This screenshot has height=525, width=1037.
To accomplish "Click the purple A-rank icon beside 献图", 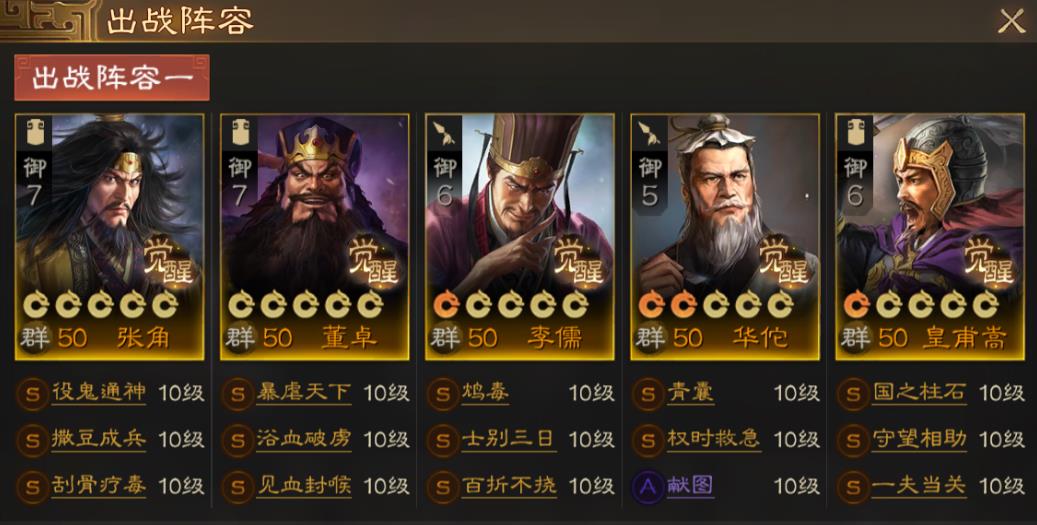I will (647, 487).
